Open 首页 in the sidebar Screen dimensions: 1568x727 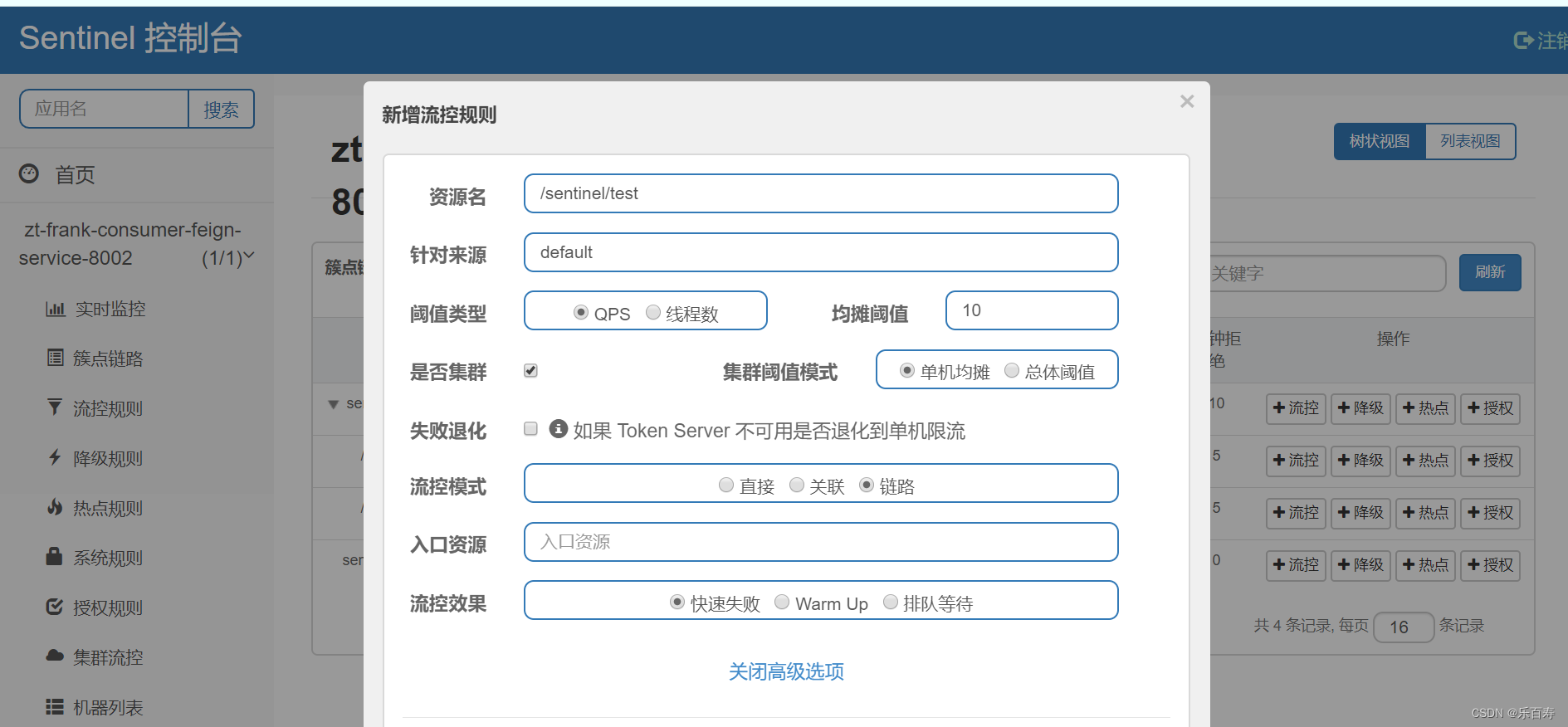75,174
